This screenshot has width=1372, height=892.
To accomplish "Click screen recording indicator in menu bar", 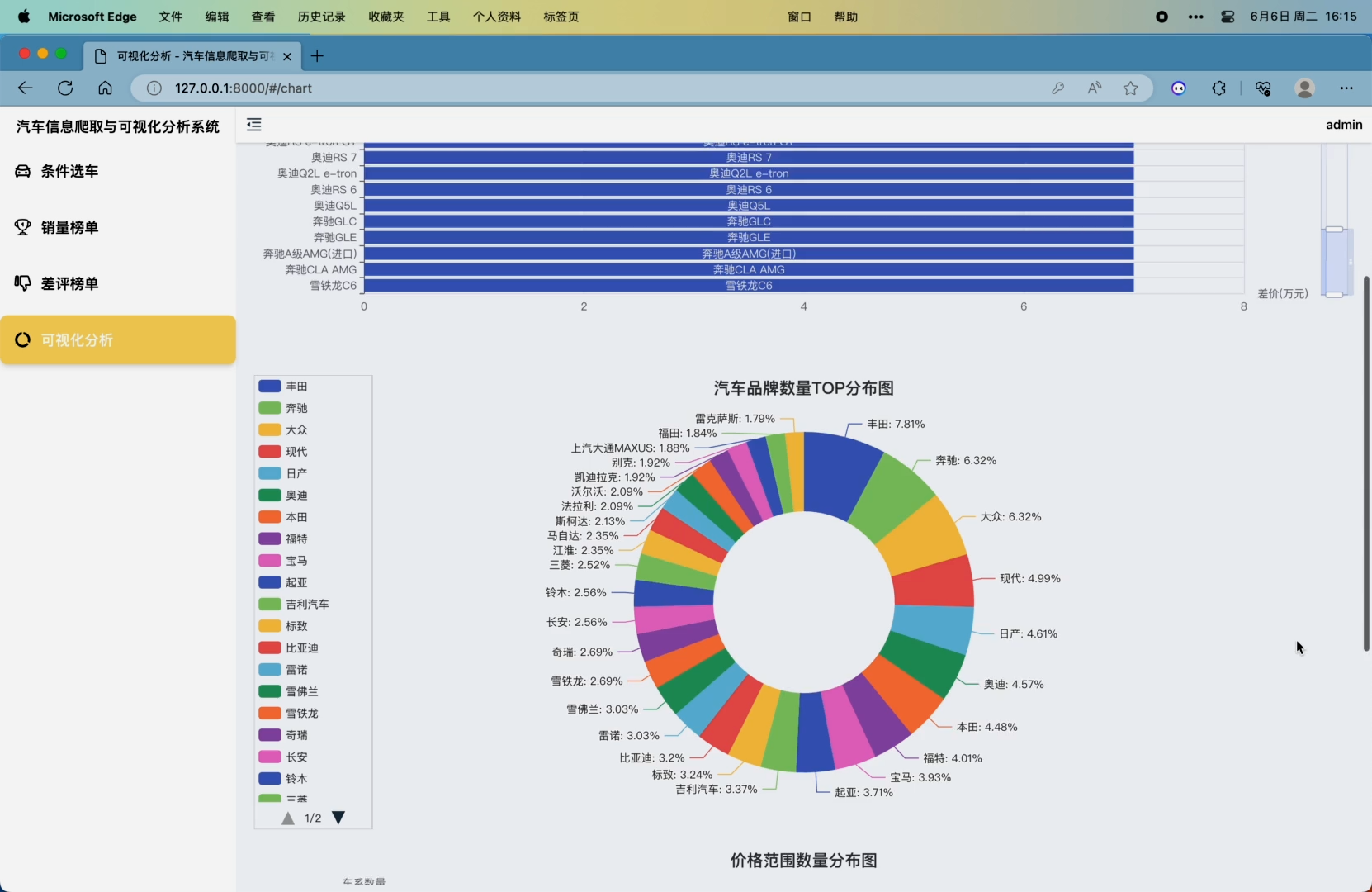I will click(x=1161, y=17).
